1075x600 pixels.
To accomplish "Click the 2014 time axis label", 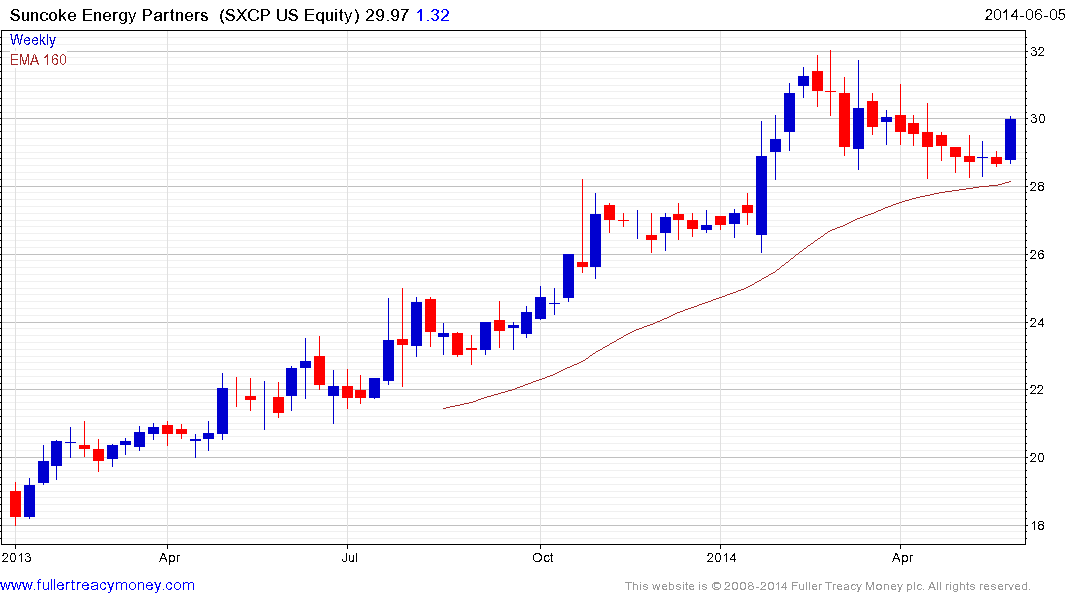I will tap(721, 557).
